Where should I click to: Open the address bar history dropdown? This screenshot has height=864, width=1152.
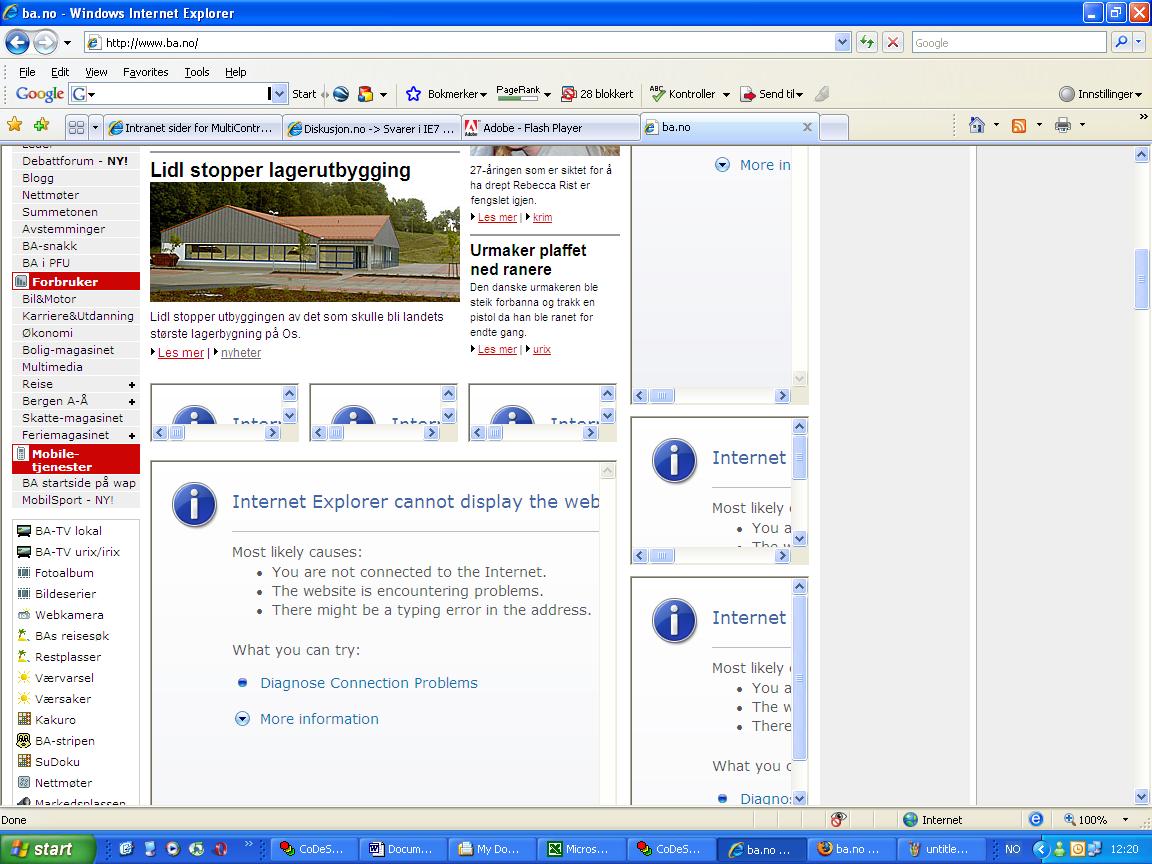click(x=843, y=43)
